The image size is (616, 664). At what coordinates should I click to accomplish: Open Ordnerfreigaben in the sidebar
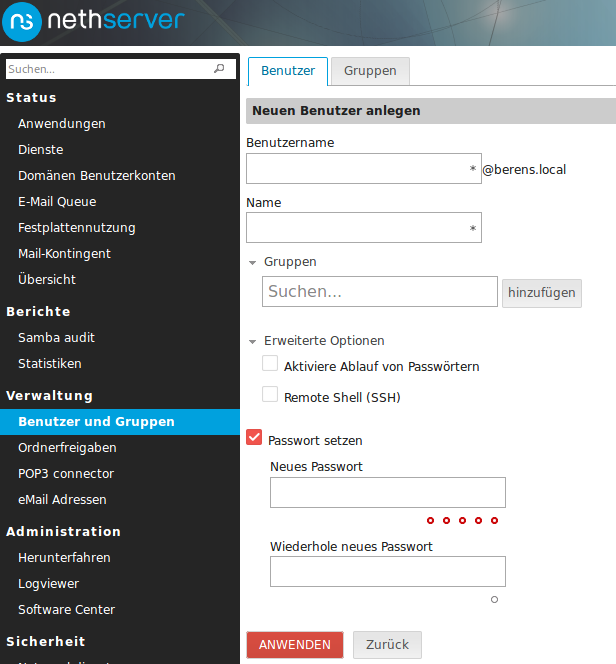point(67,447)
